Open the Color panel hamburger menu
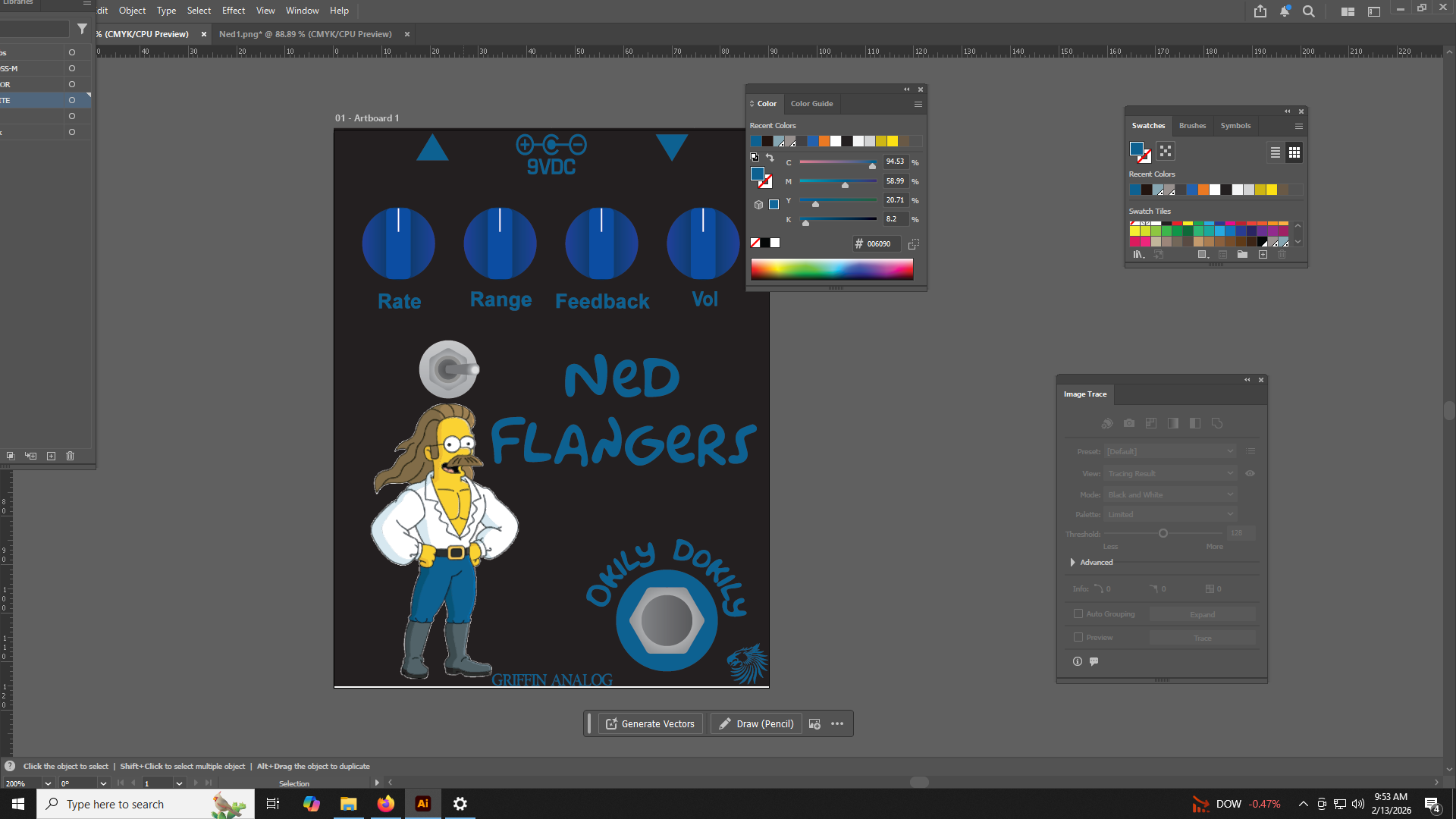 918,104
